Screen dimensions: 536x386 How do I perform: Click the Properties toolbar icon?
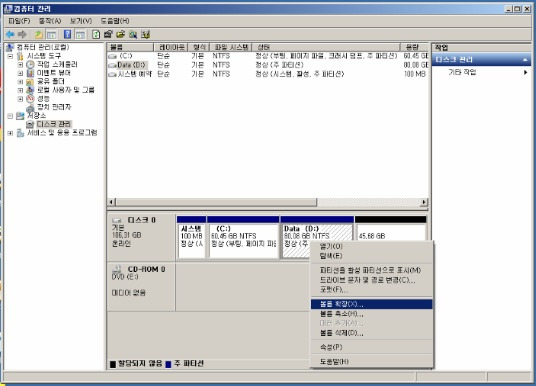point(108,34)
